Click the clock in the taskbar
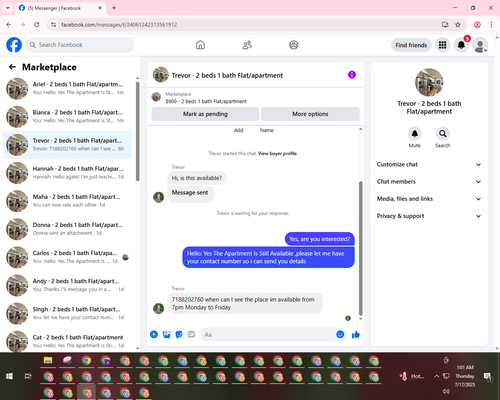The width and height of the screenshot is (500, 400). coord(465,376)
